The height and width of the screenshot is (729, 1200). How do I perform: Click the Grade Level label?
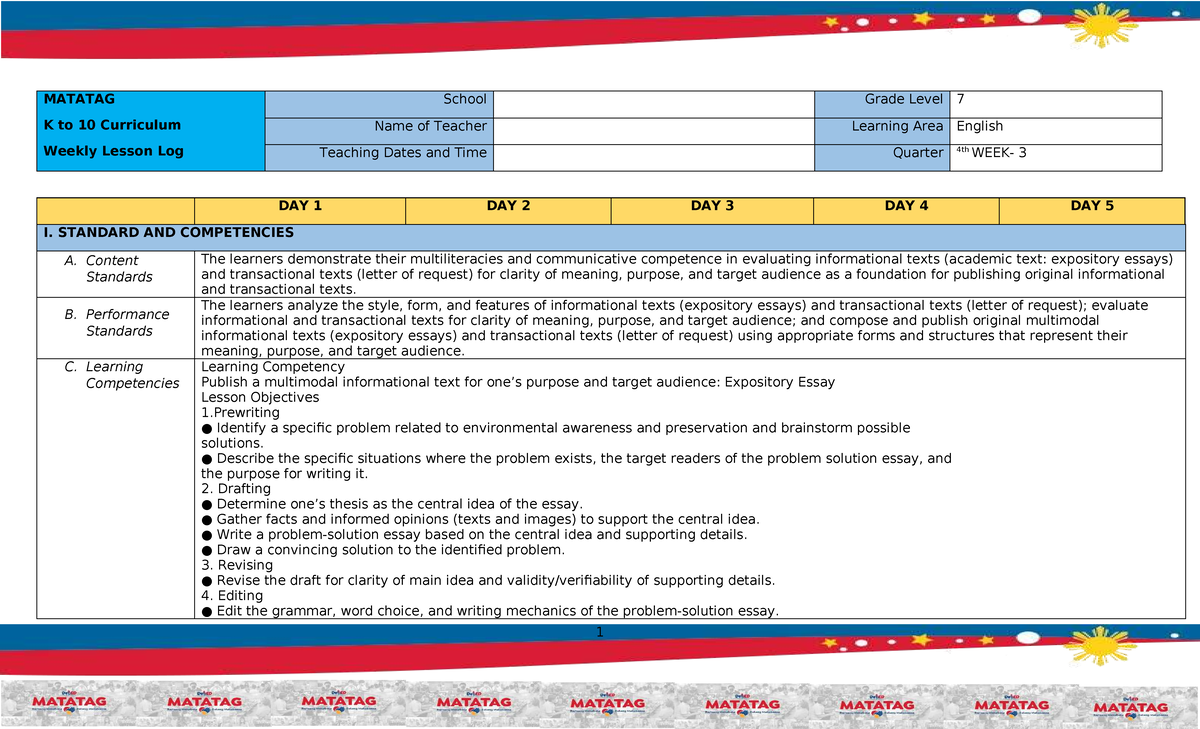904,99
